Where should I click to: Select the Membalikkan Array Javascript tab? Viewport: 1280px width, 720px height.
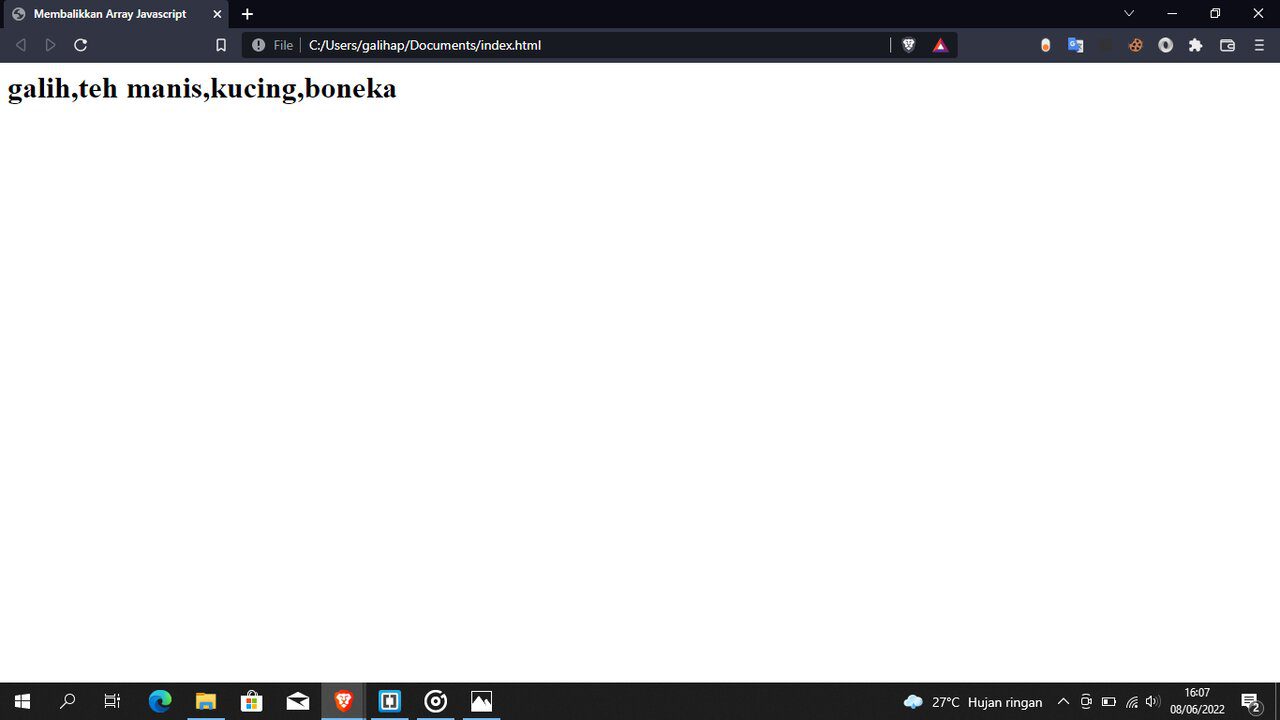114,14
